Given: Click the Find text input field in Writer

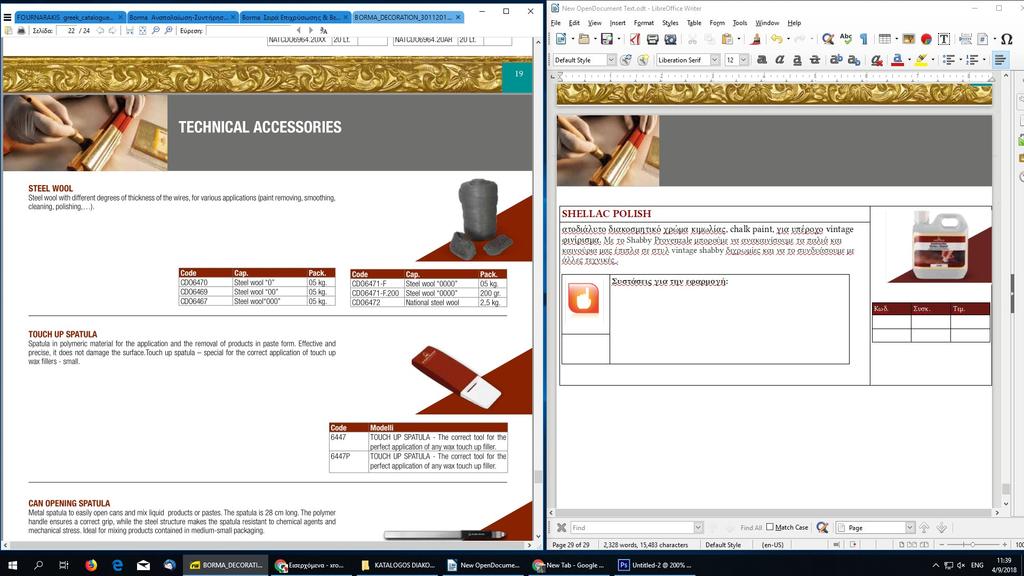Looking at the screenshot, I should point(632,528).
